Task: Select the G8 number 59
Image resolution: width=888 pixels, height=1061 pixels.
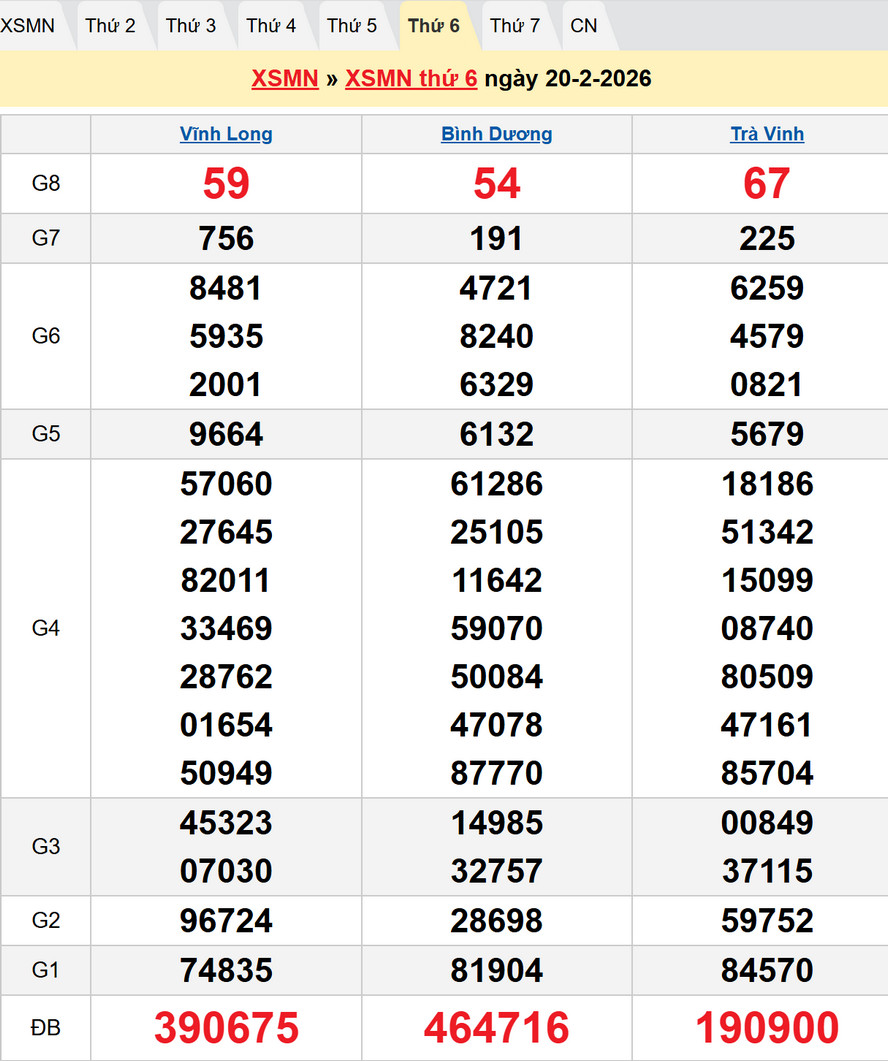Action: point(226,184)
